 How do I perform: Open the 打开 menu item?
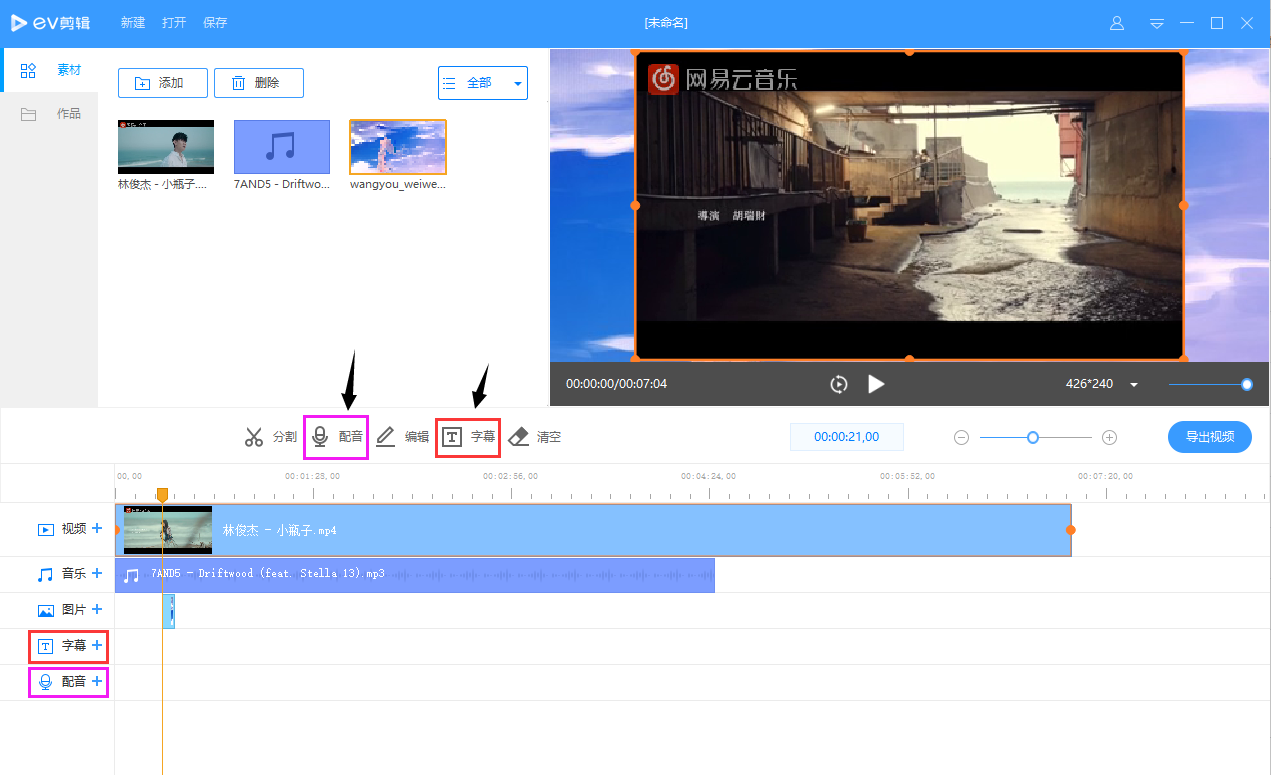pyautogui.click(x=173, y=22)
